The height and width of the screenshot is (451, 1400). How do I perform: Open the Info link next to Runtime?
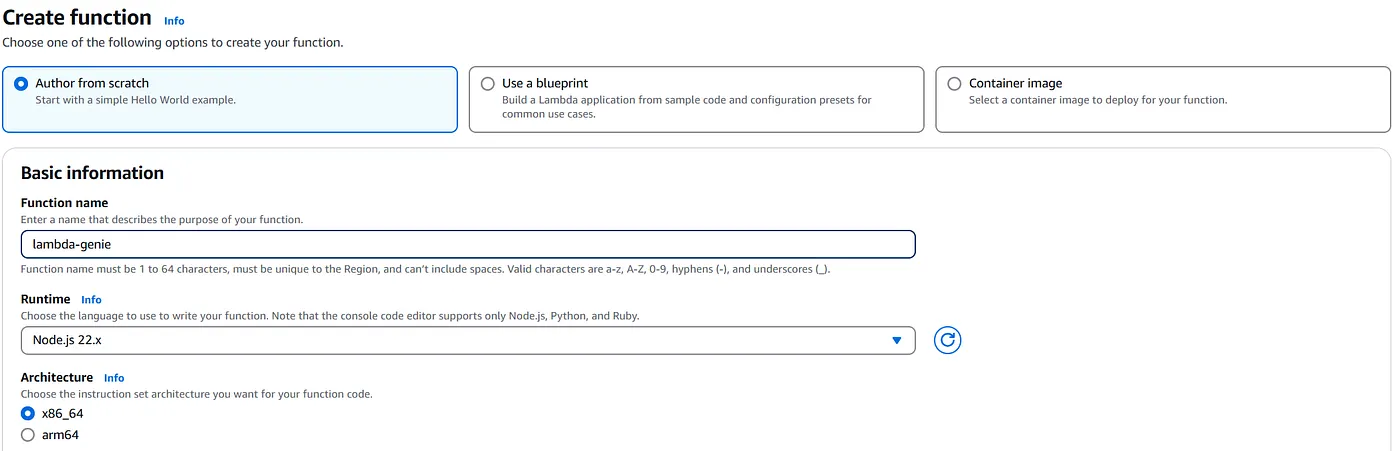tap(91, 300)
